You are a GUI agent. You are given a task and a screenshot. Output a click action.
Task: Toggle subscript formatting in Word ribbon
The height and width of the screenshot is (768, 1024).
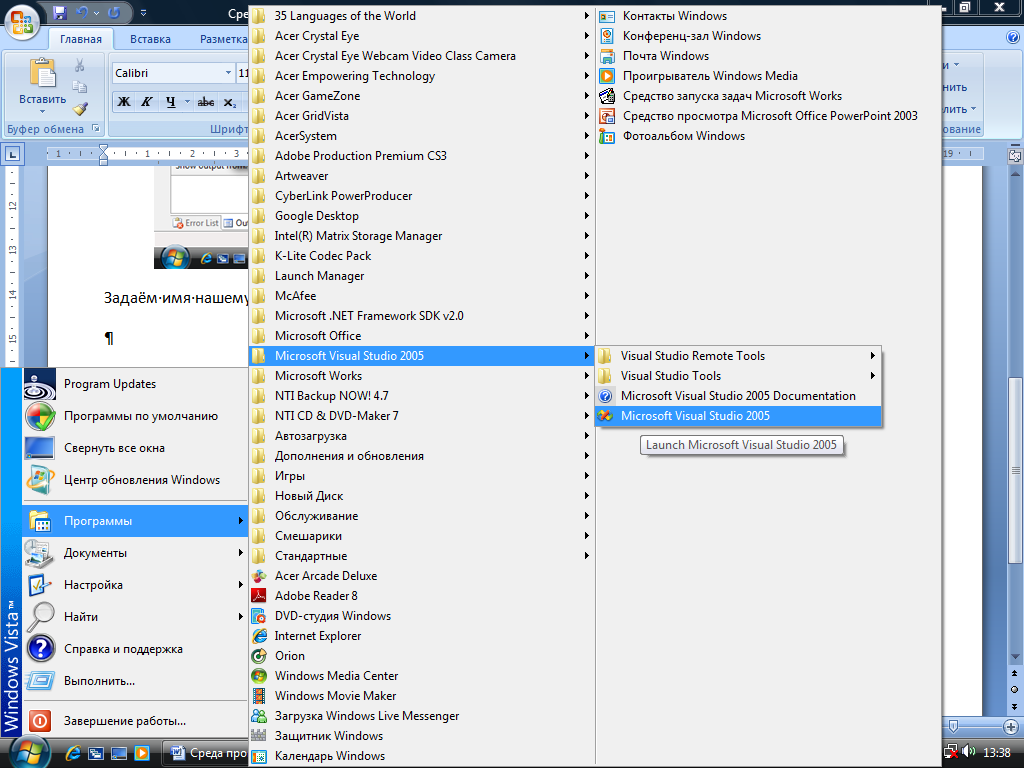pos(230,102)
